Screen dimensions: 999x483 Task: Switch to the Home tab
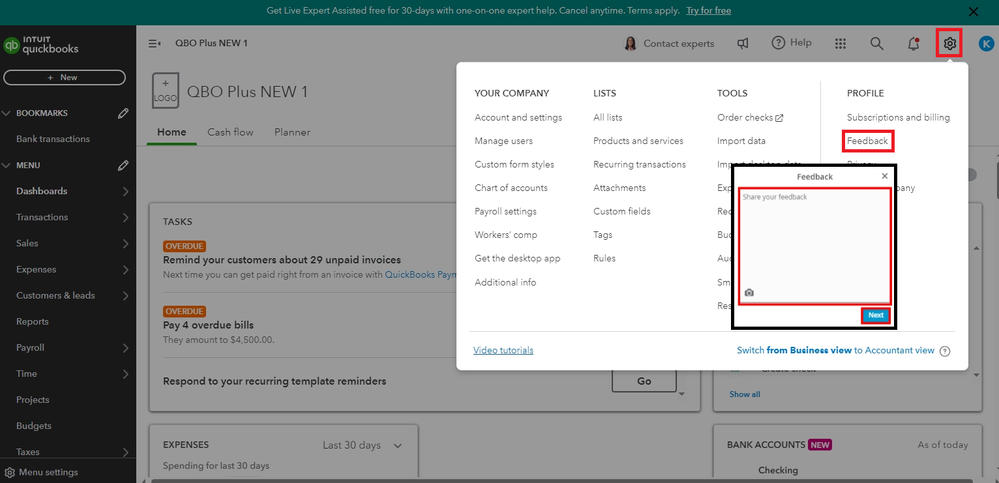click(171, 133)
